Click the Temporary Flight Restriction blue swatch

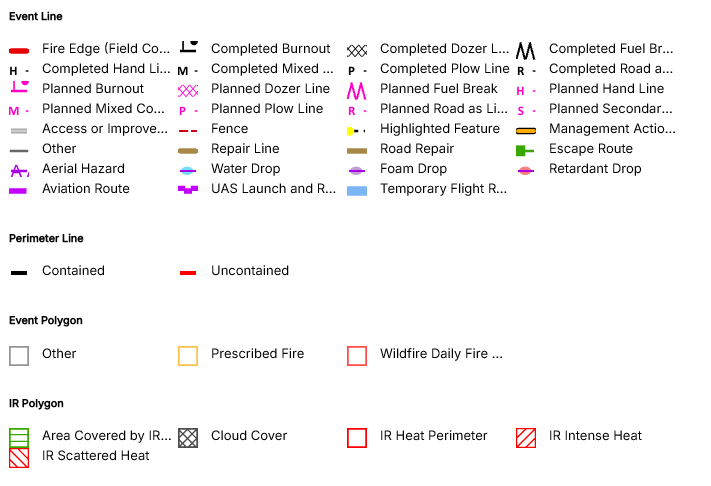coord(357,190)
